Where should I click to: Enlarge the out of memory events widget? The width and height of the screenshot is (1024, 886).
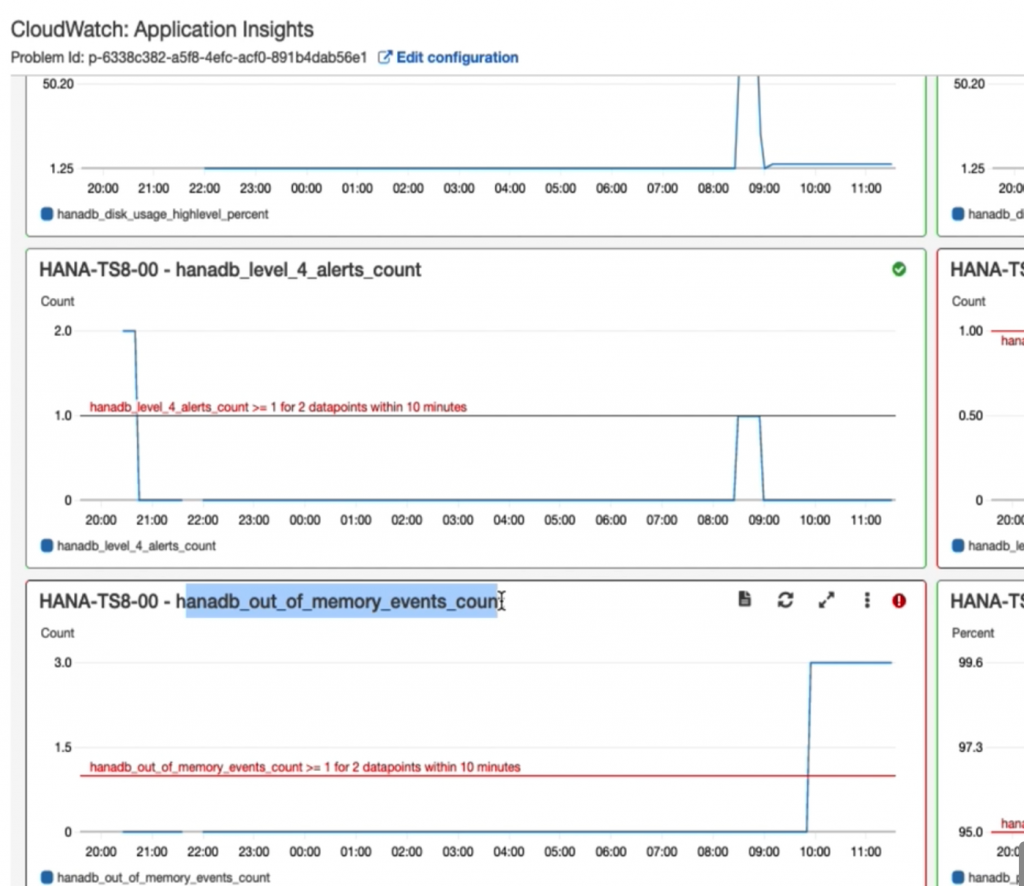pyautogui.click(x=826, y=600)
